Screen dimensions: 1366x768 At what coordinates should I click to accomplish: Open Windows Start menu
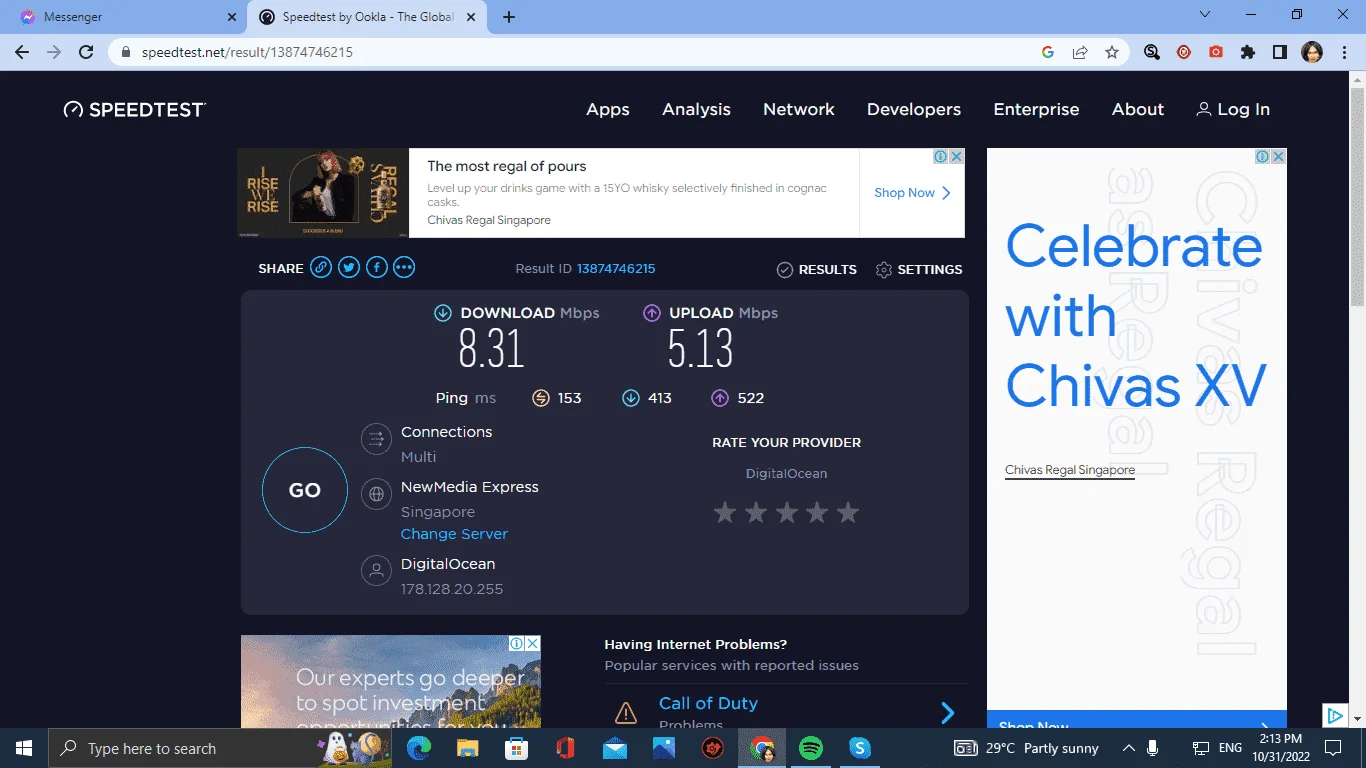(x=24, y=748)
